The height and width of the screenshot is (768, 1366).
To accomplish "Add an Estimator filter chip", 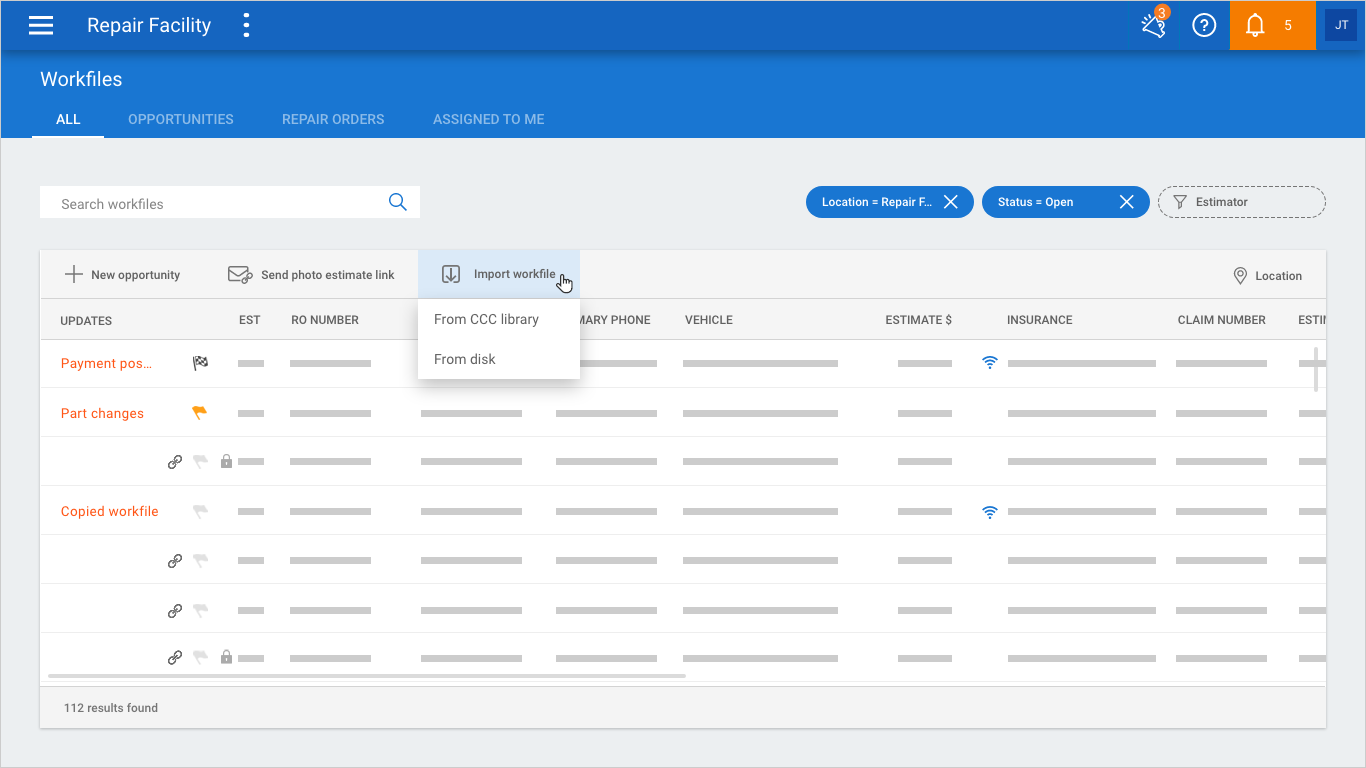I will [1241, 202].
